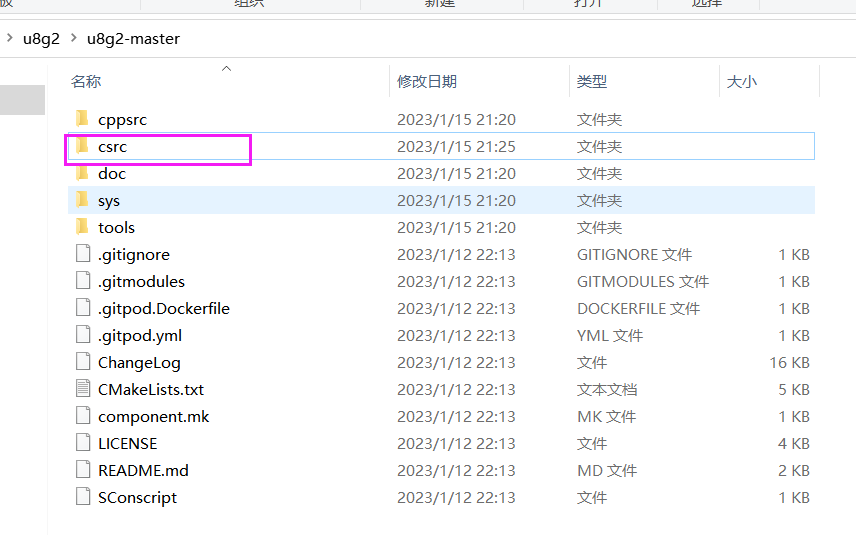
Task: Click the YML 文件 type cell
Action: [610, 335]
